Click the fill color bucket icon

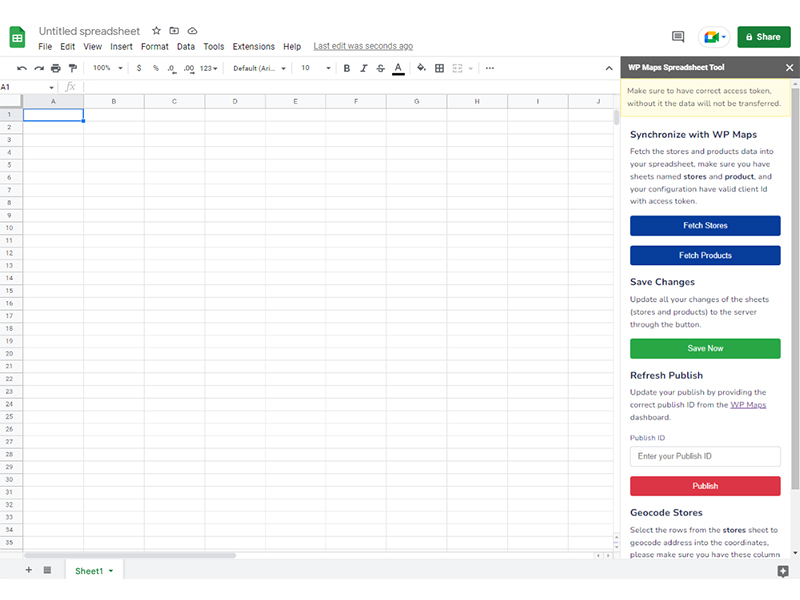(421, 68)
